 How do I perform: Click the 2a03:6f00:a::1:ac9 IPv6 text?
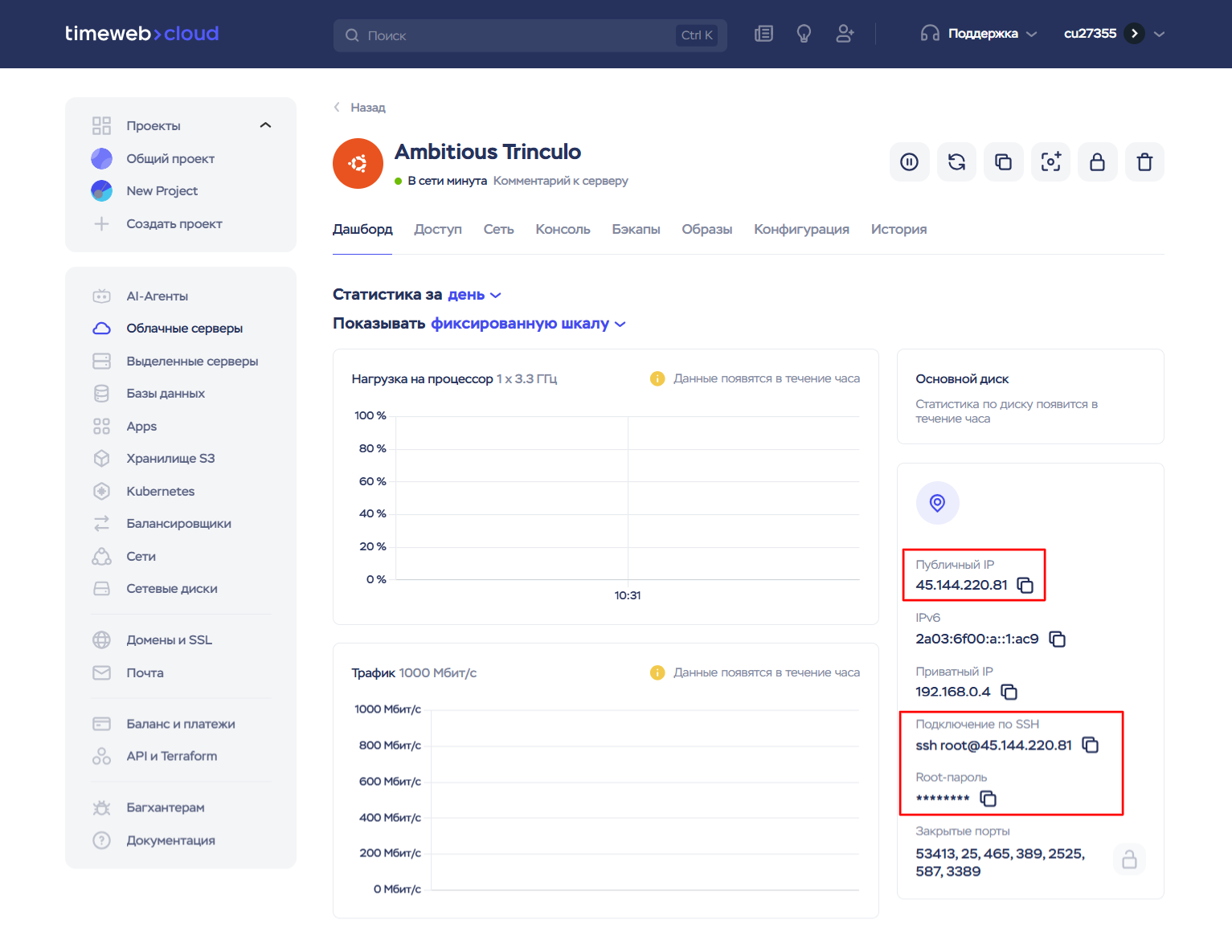[977, 639]
